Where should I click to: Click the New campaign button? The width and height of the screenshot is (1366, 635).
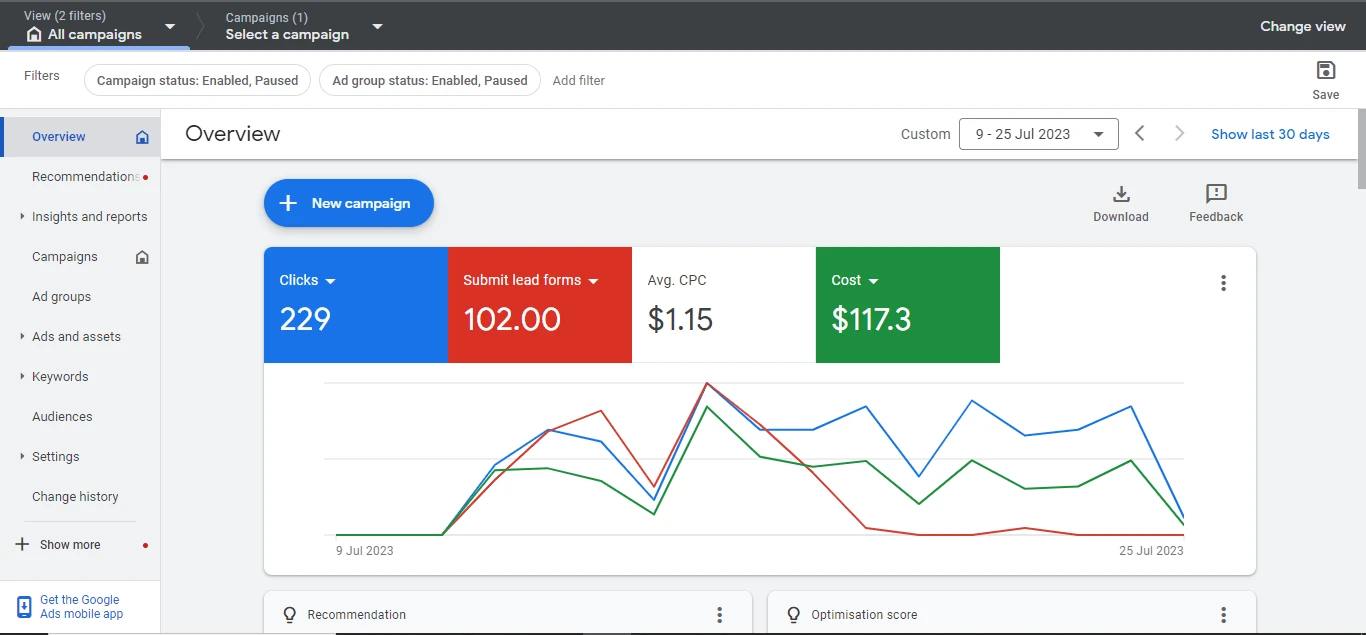349,203
